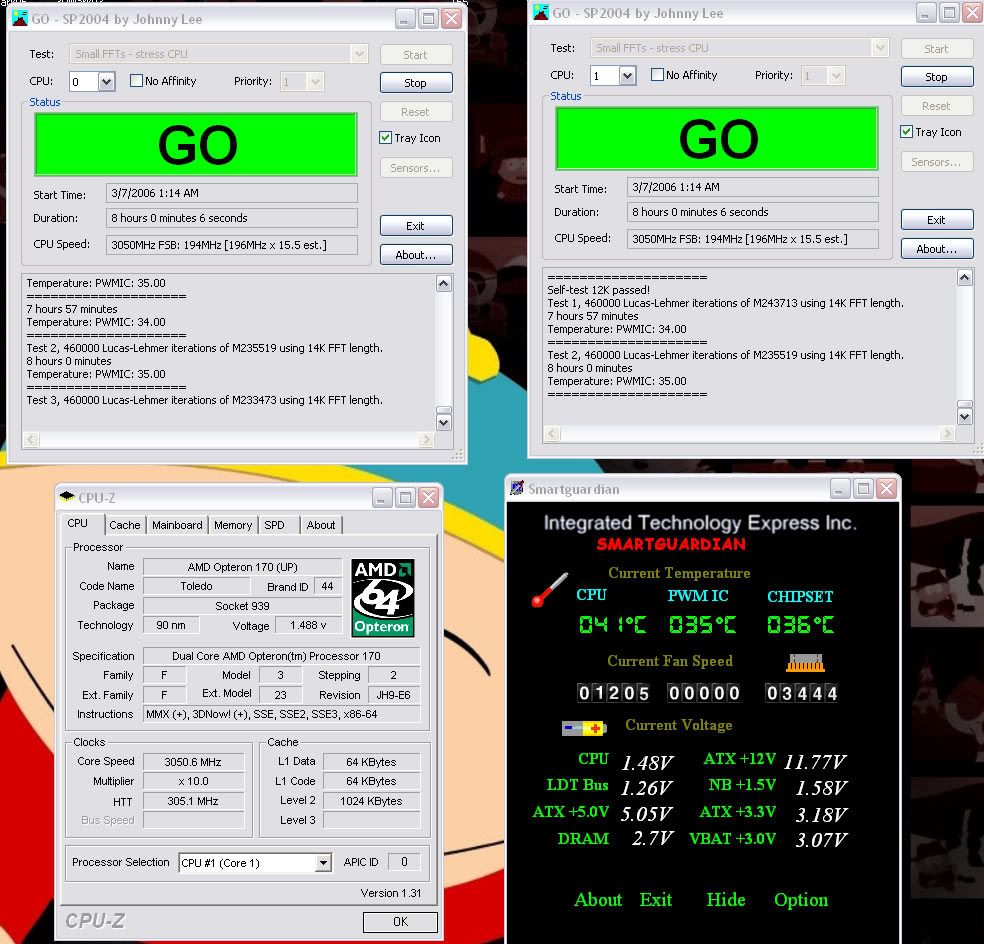Click green GO status panel in right SP2004
This screenshot has width=984, height=944.
point(717,138)
